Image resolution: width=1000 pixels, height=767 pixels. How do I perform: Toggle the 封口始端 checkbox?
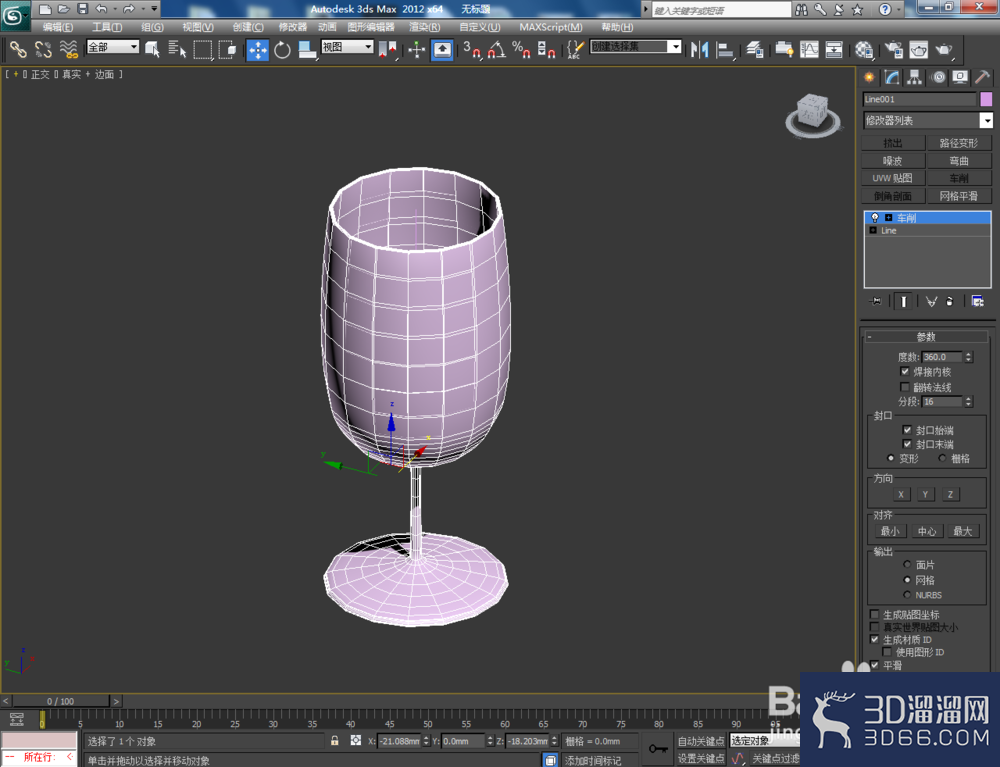(907, 430)
